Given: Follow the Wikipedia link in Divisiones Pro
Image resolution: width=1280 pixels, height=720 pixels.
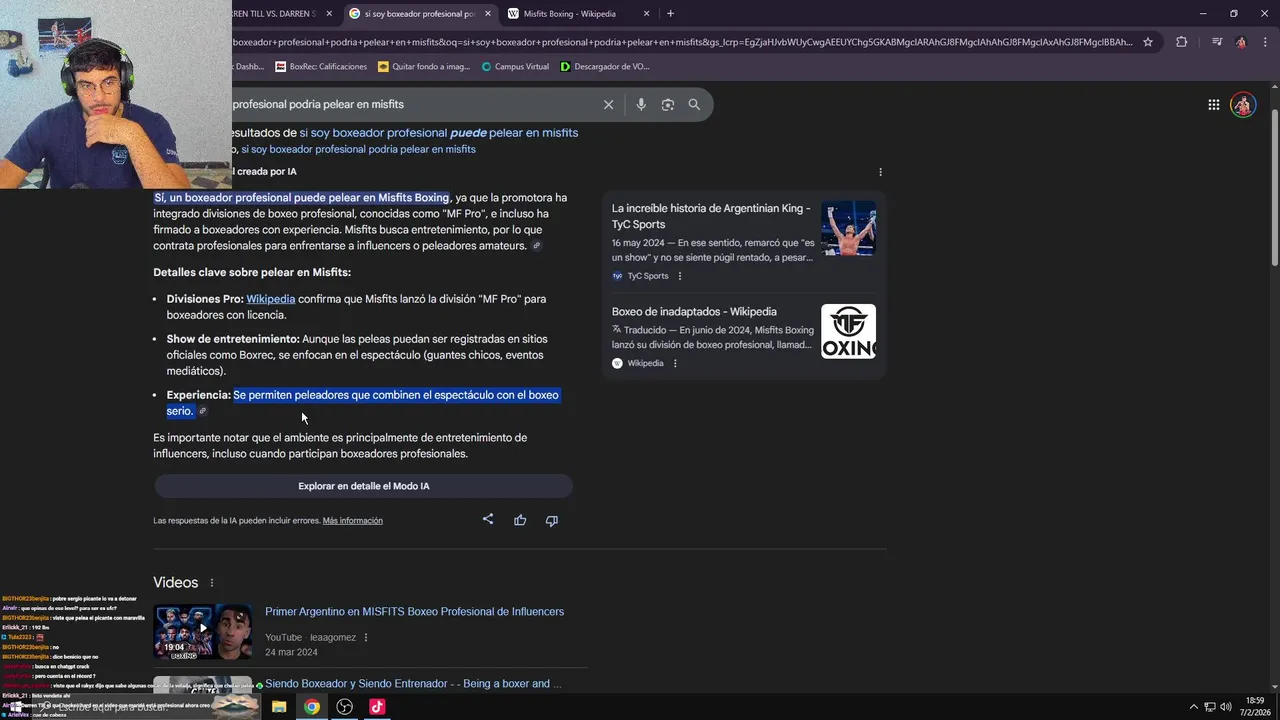Looking at the screenshot, I should point(270,299).
